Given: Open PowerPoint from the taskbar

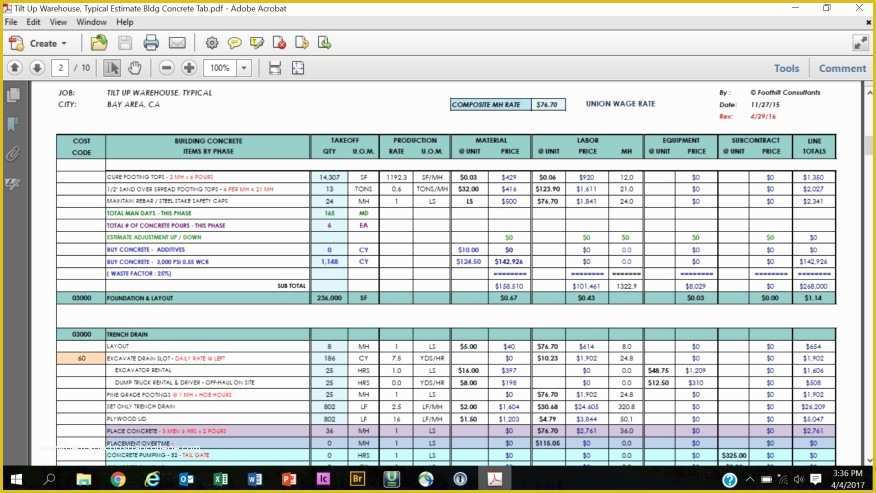Looking at the screenshot, I should pos(289,479).
